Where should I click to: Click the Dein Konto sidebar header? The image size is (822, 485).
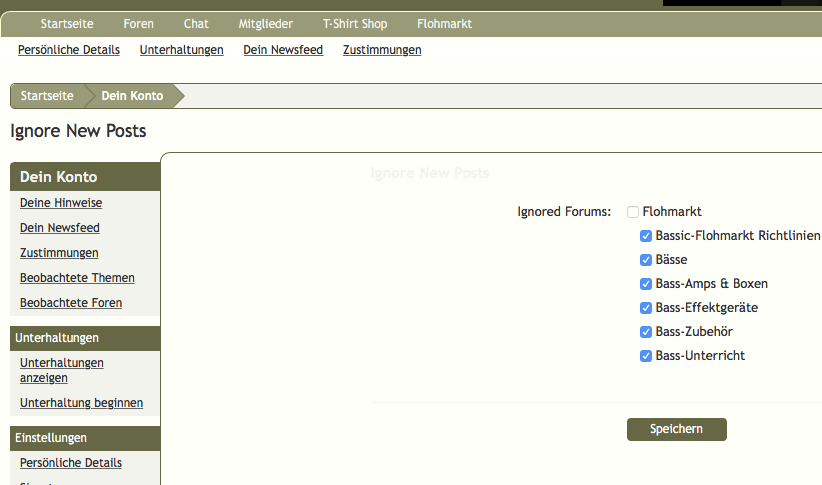pos(85,177)
